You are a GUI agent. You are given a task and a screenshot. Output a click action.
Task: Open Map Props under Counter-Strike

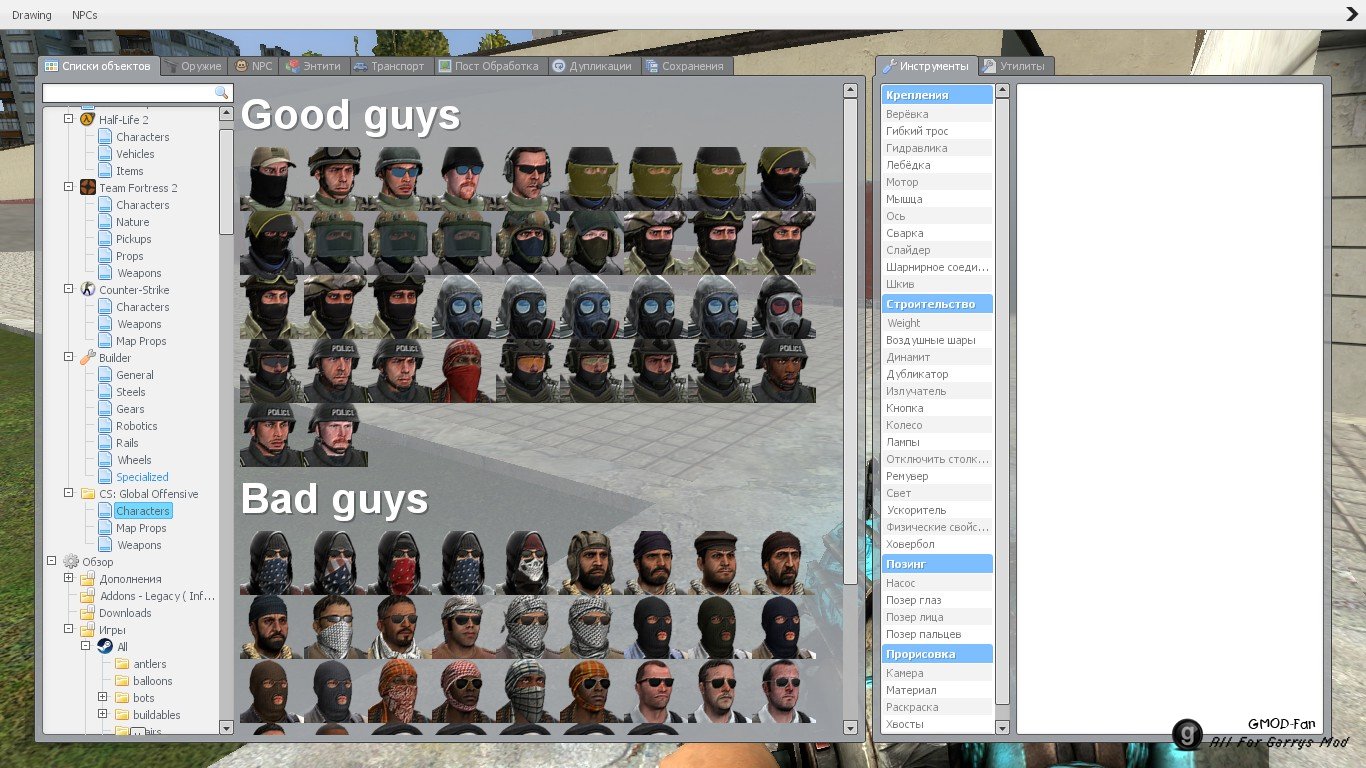coord(141,341)
